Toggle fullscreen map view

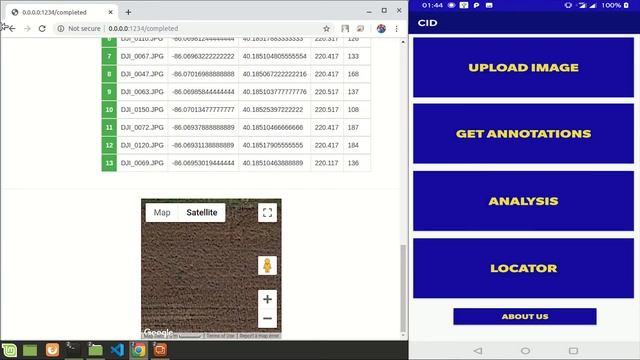click(x=267, y=213)
